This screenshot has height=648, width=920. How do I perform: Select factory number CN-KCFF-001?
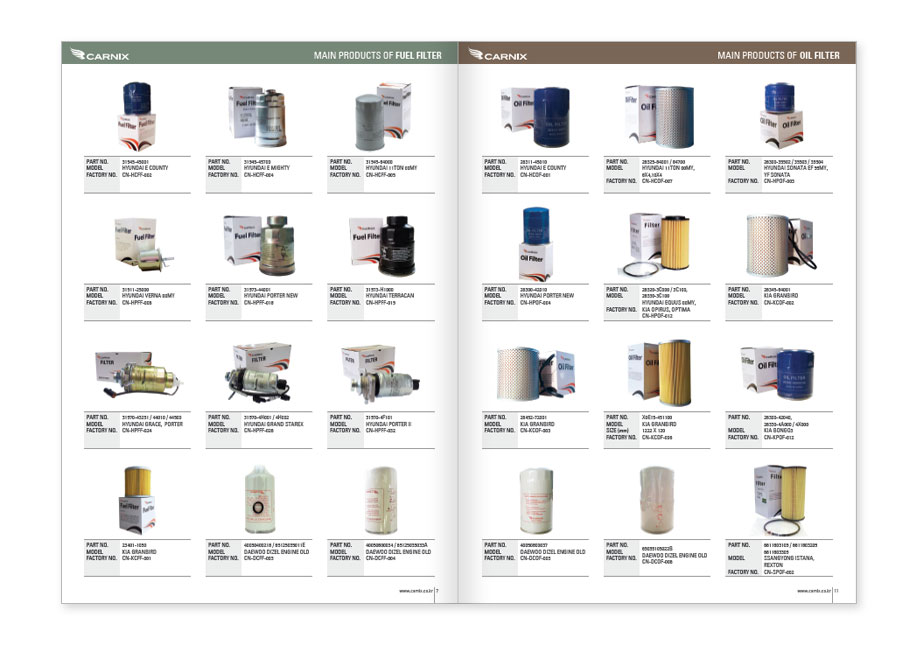pos(136,558)
